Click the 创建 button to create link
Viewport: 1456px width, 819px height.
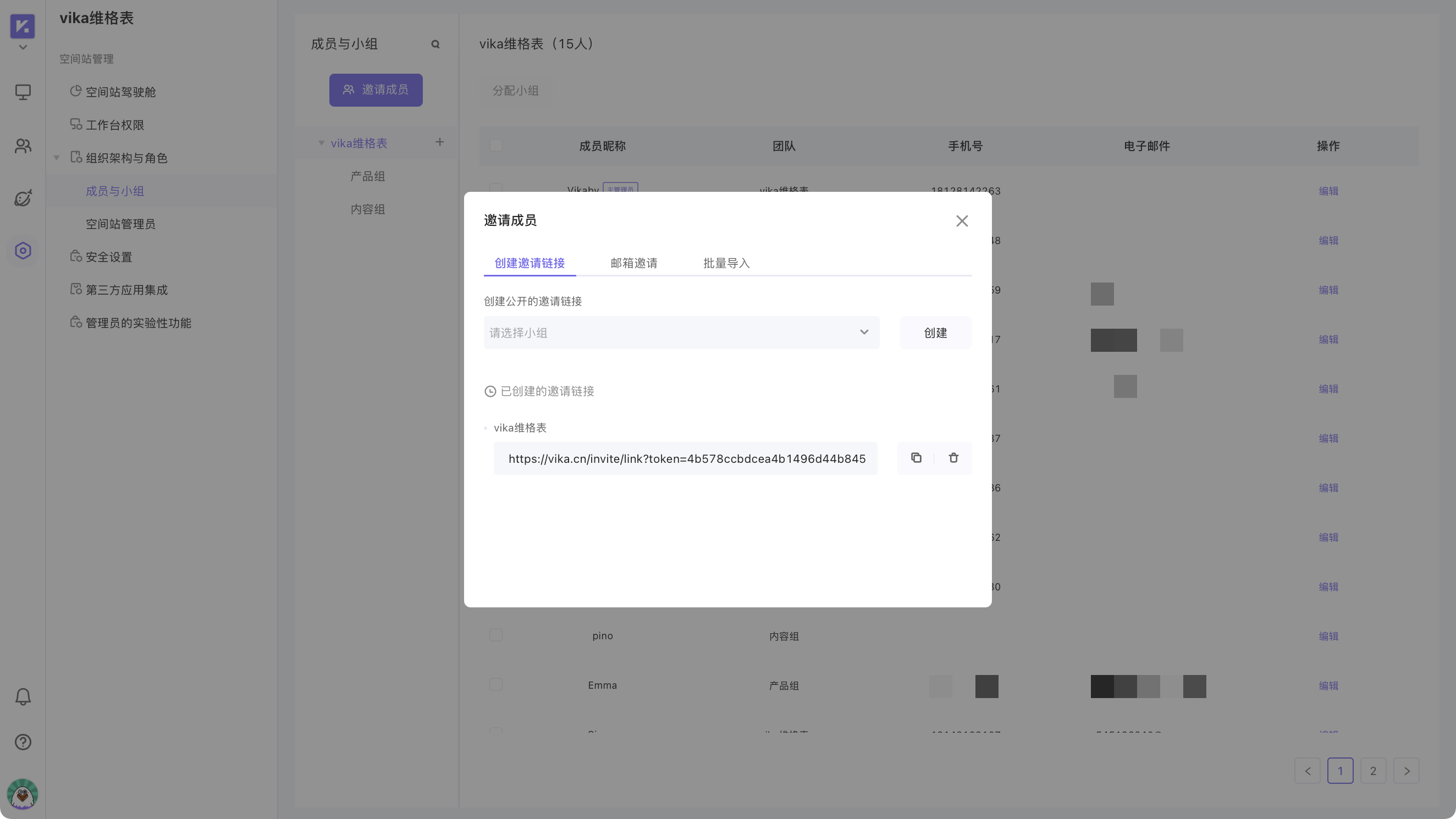pos(935,333)
